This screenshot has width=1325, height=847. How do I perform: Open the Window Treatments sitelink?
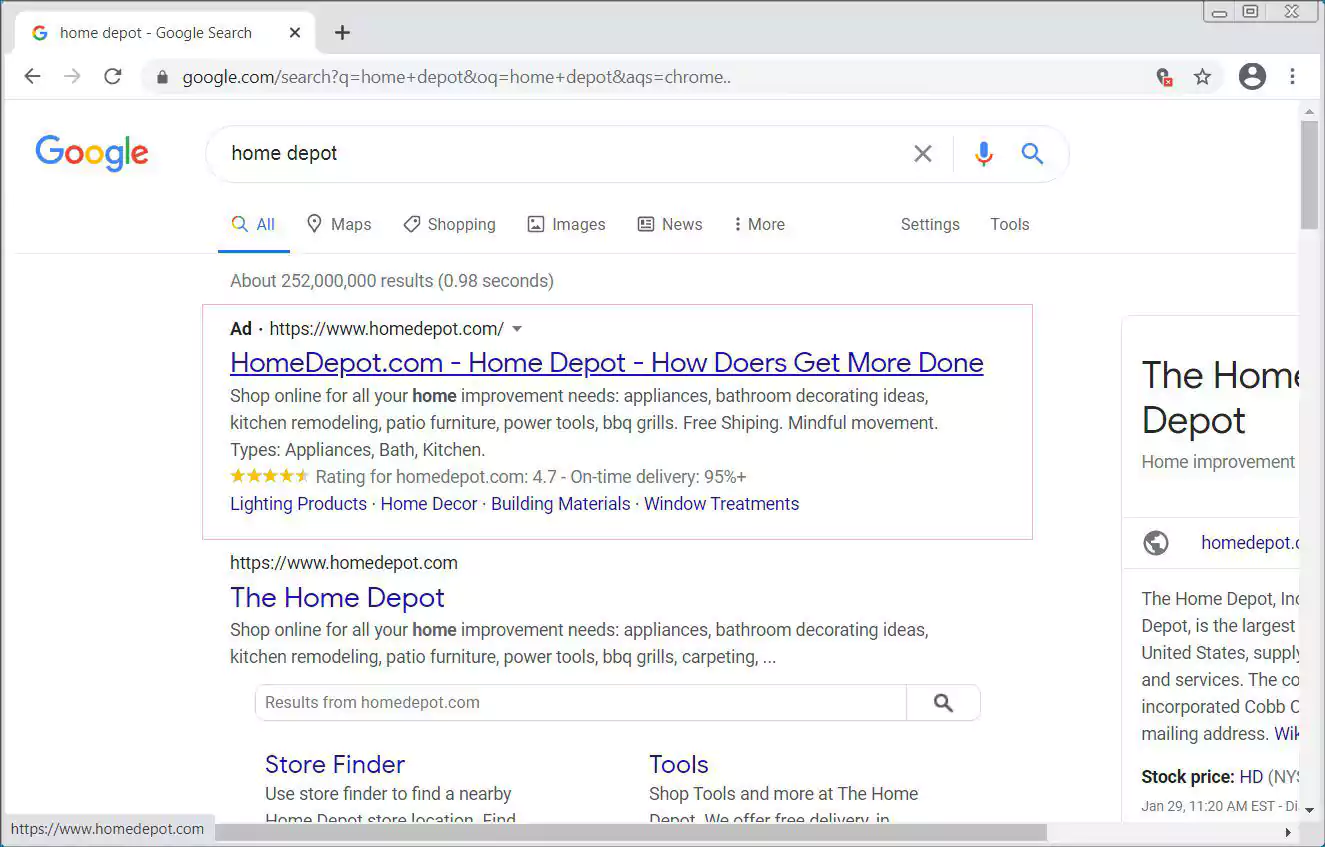[721, 504]
